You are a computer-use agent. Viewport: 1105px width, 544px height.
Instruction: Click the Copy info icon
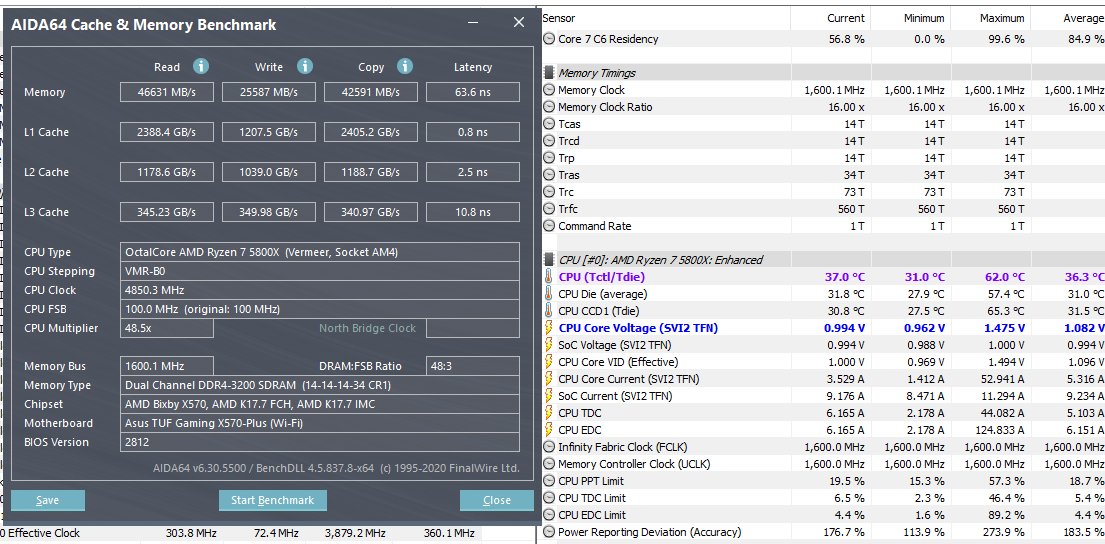coord(405,67)
